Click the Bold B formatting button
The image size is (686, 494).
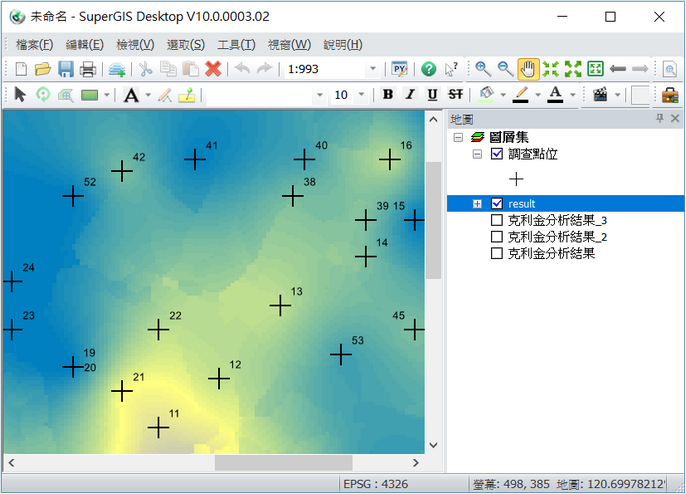388,95
